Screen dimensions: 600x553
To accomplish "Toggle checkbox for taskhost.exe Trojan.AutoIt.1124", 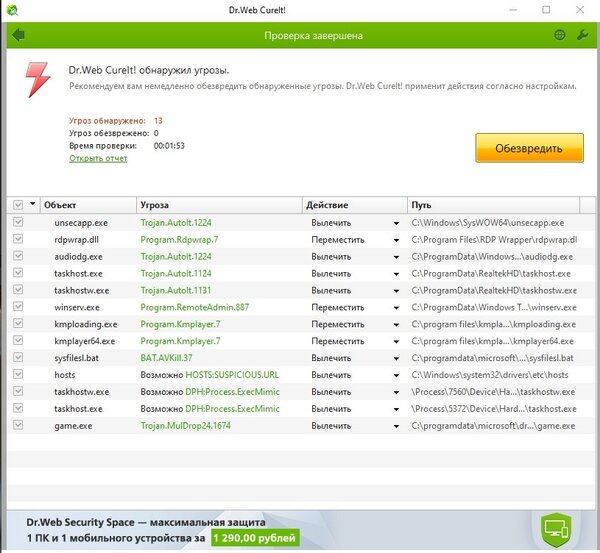I will 18,273.
